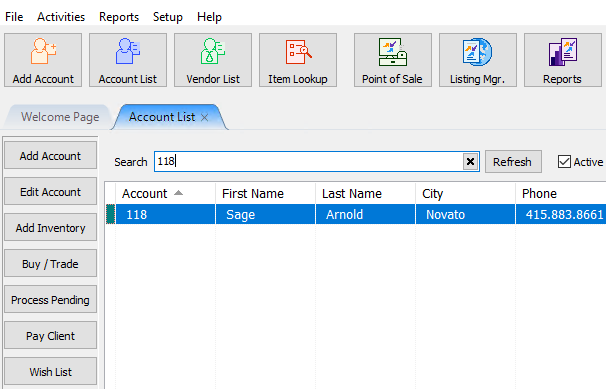Select the Arnold last name cell

click(x=366, y=214)
